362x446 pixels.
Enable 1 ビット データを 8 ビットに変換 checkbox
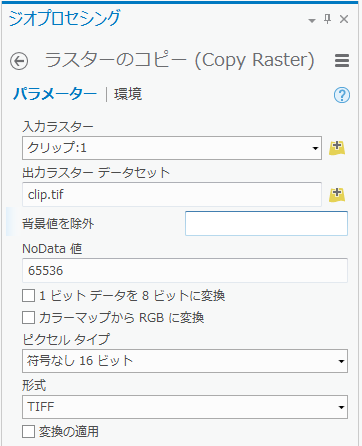click(29, 296)
